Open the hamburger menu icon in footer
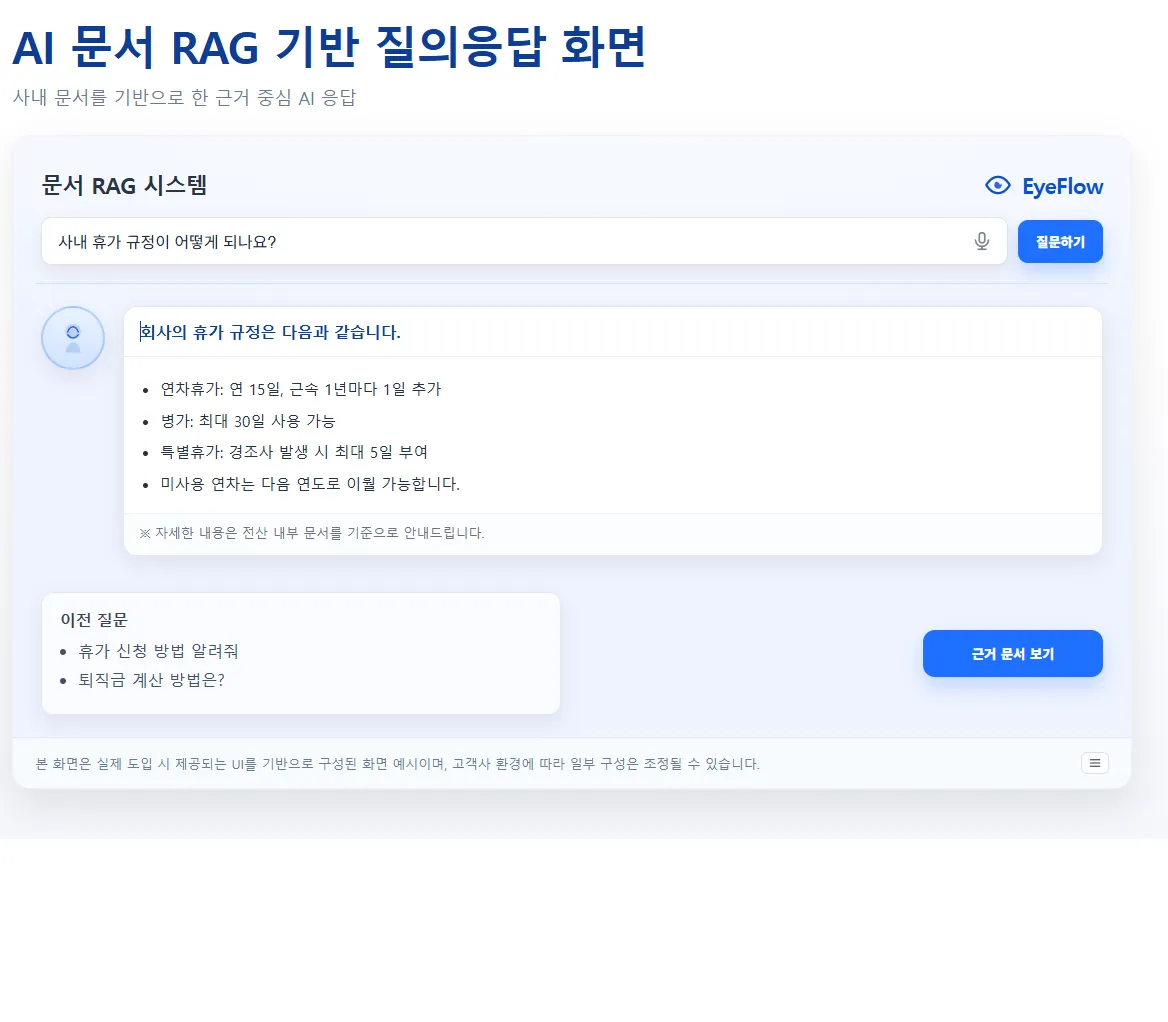The height and width of the screenshot is (1022, 1168). (x=1094, y=763)
